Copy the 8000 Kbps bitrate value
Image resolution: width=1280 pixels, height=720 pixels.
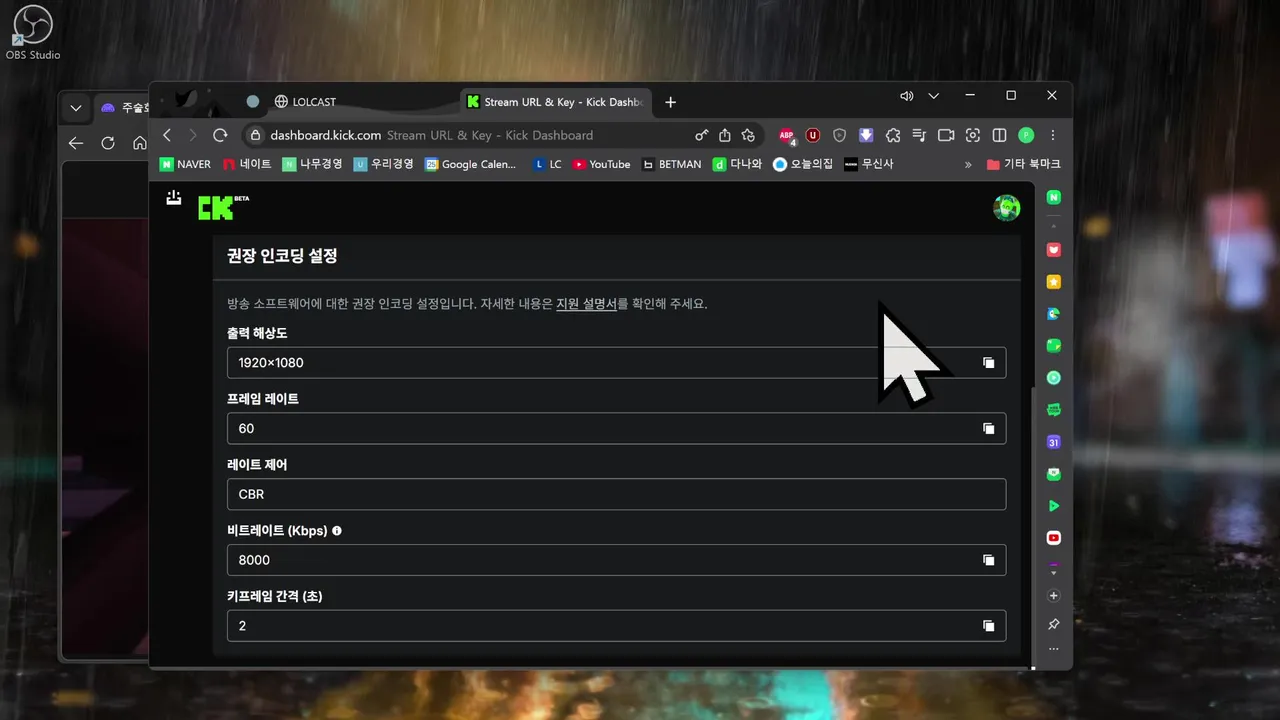click(988, 561)
